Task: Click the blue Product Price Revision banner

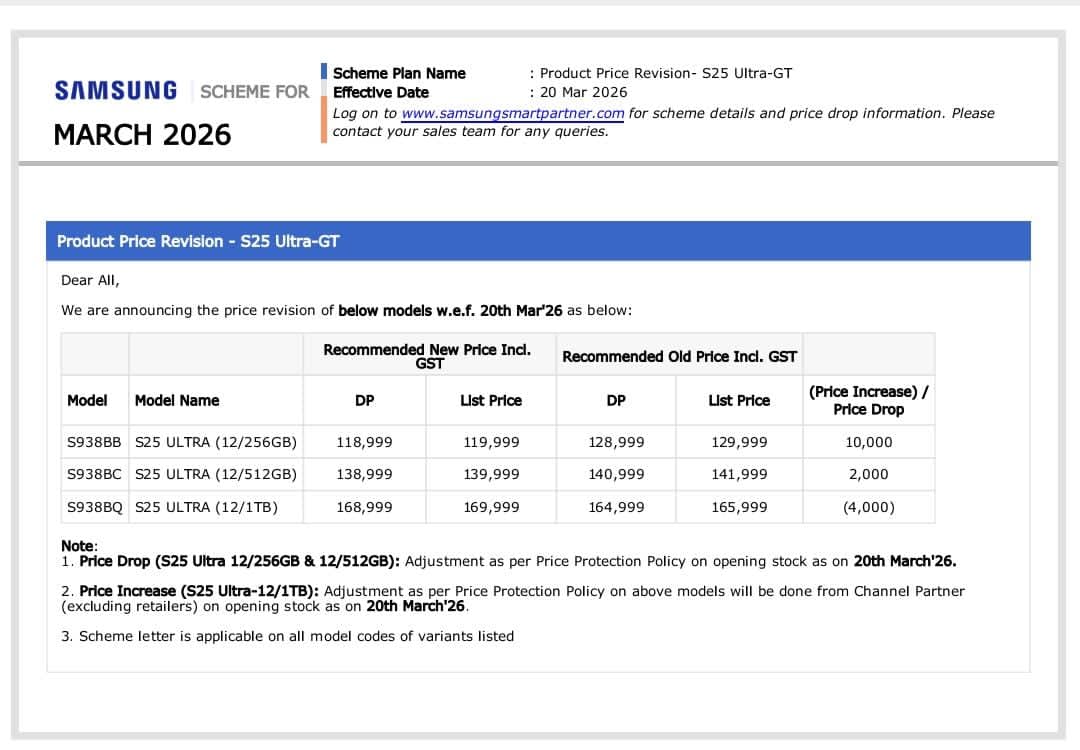Action: click(x=538, y=241)
